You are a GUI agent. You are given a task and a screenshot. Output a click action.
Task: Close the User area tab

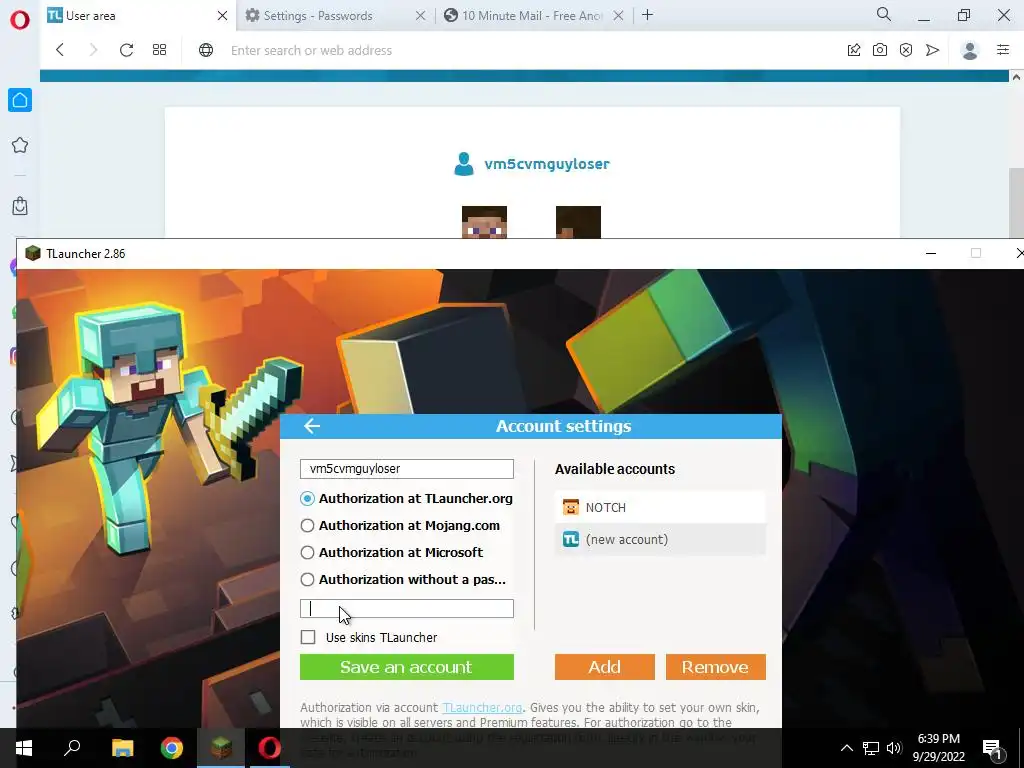point(222,16)
